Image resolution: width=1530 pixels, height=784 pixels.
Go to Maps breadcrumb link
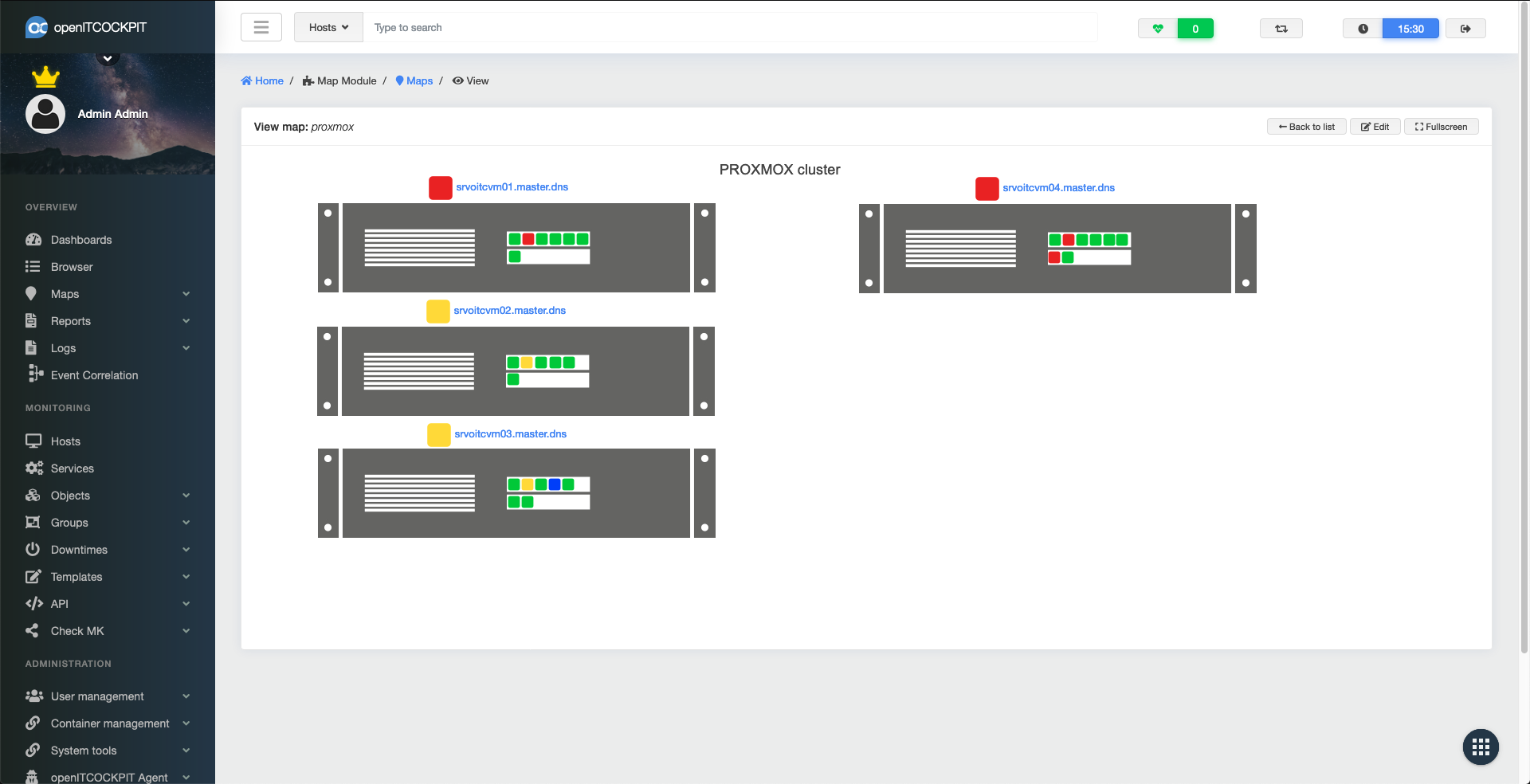pyautogui.click(x=414, y=80)
